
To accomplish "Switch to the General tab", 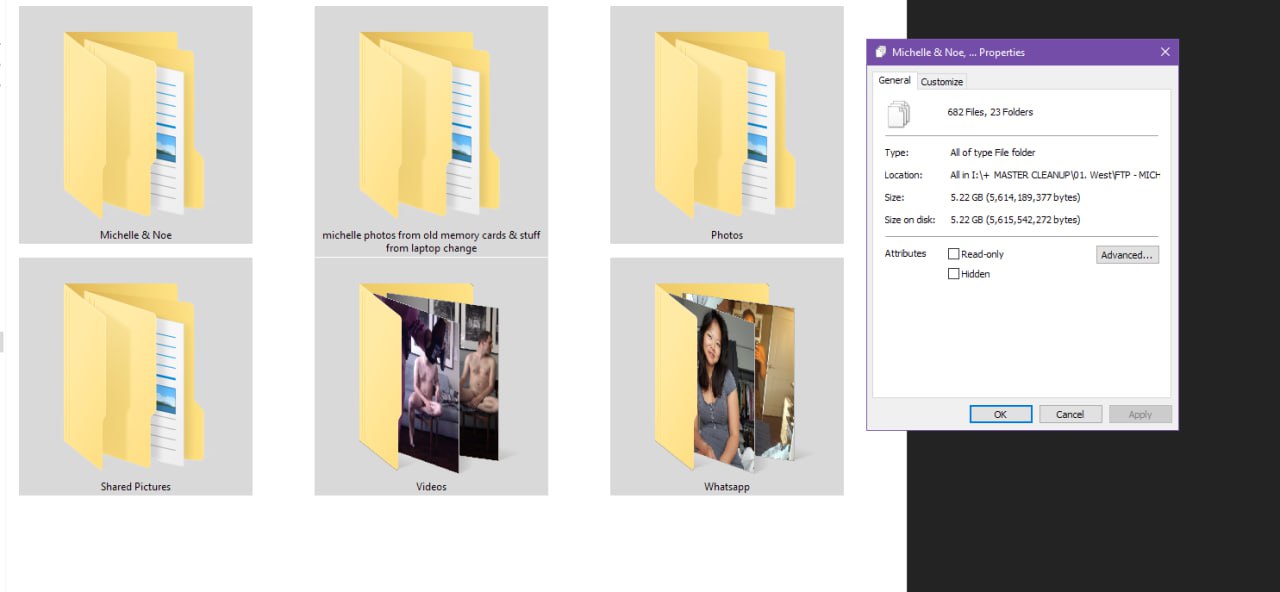I will coord(894,81).
